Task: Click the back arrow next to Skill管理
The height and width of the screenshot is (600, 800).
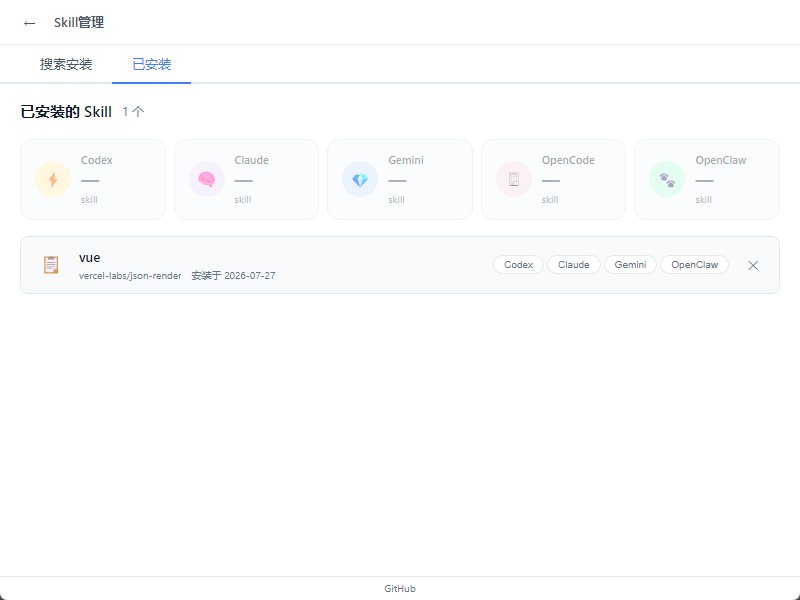Action: (30, 23)
